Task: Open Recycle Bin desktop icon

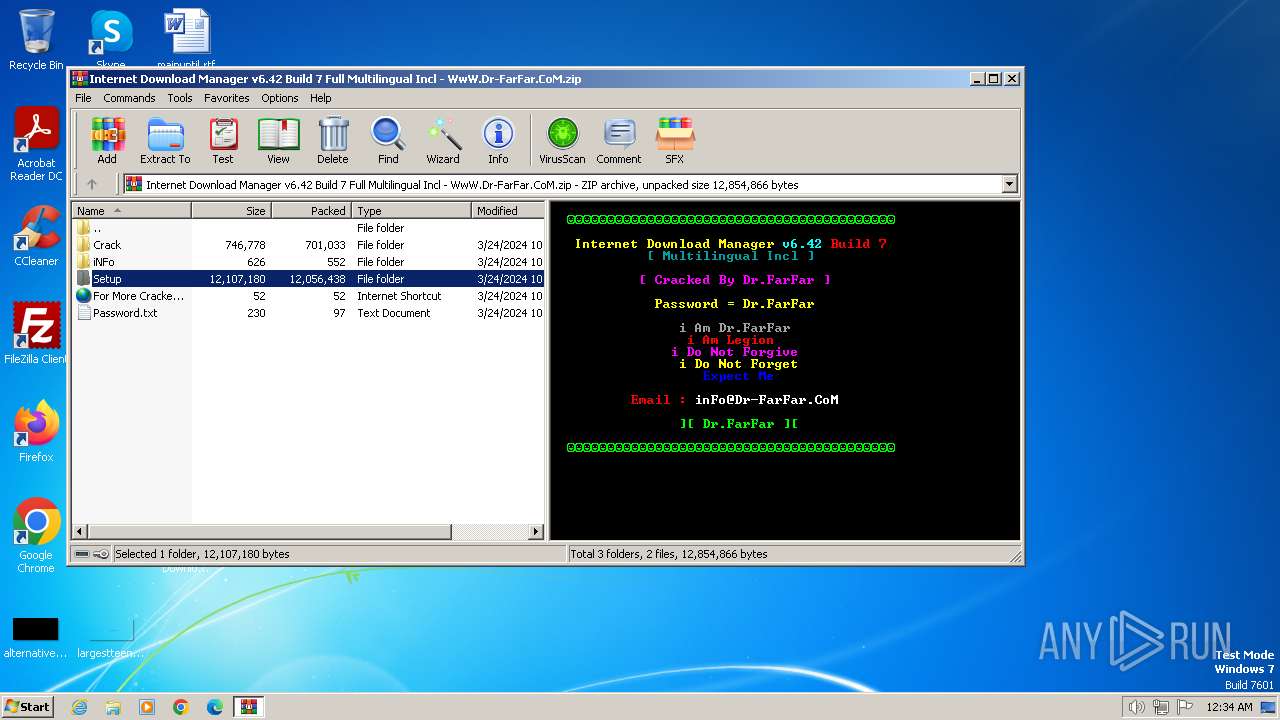Action: 36,39
